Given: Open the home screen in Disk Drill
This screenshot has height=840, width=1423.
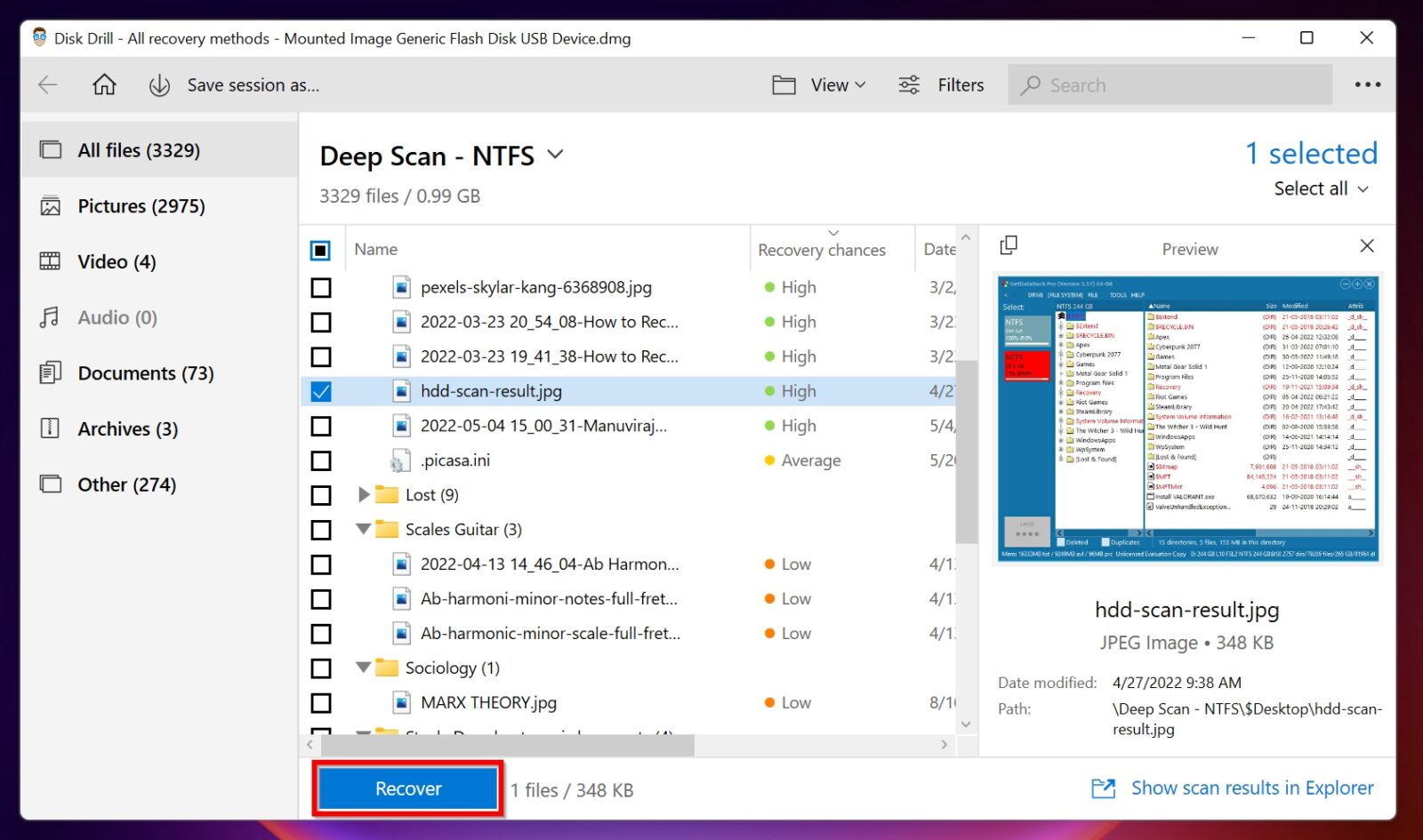Looking at the screenshot, I should [x=104, y=84].
